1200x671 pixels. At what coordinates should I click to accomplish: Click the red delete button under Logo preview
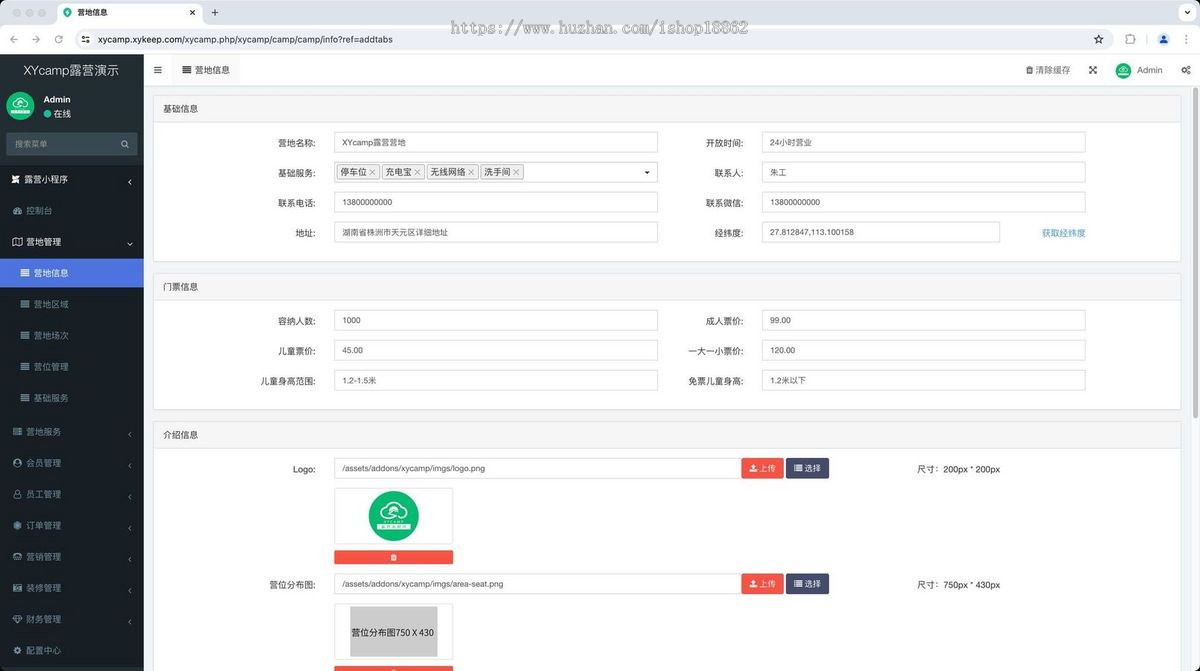pyautogui.click(x=393, y=557)
